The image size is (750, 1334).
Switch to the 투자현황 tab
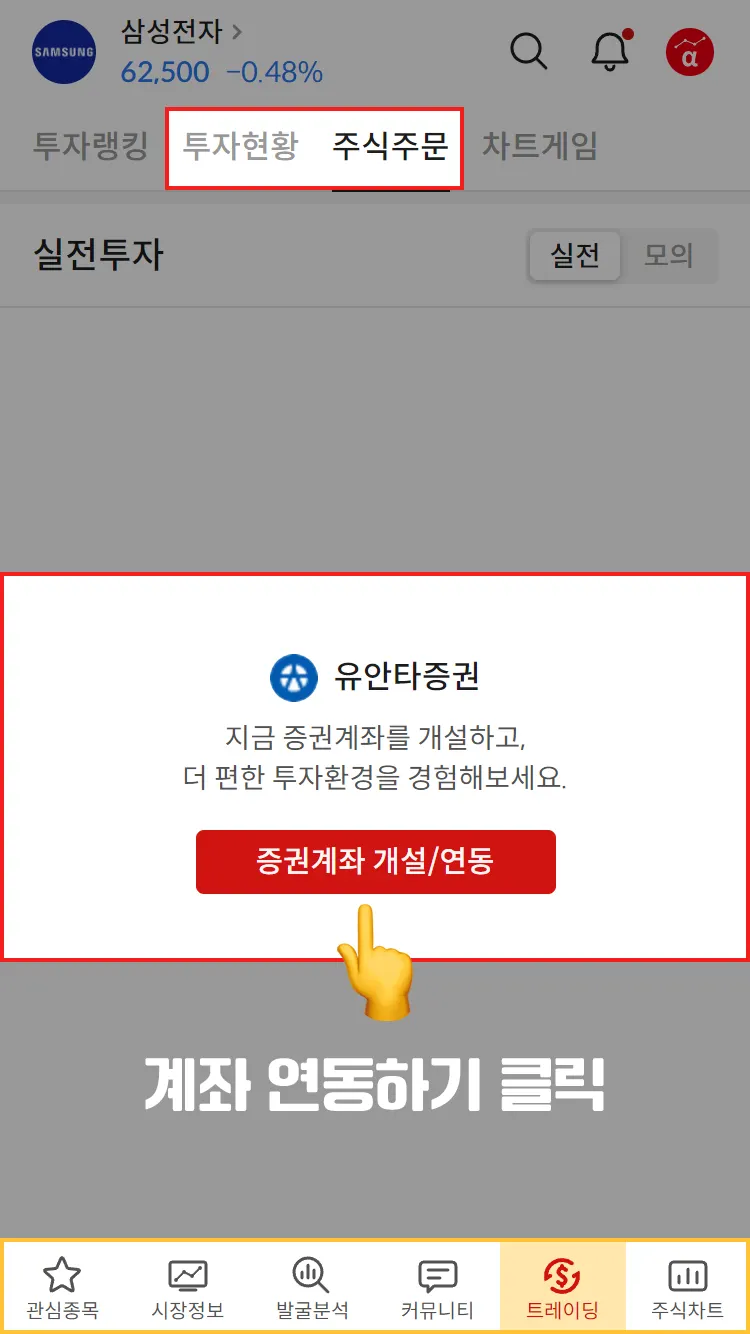(240, 146)
